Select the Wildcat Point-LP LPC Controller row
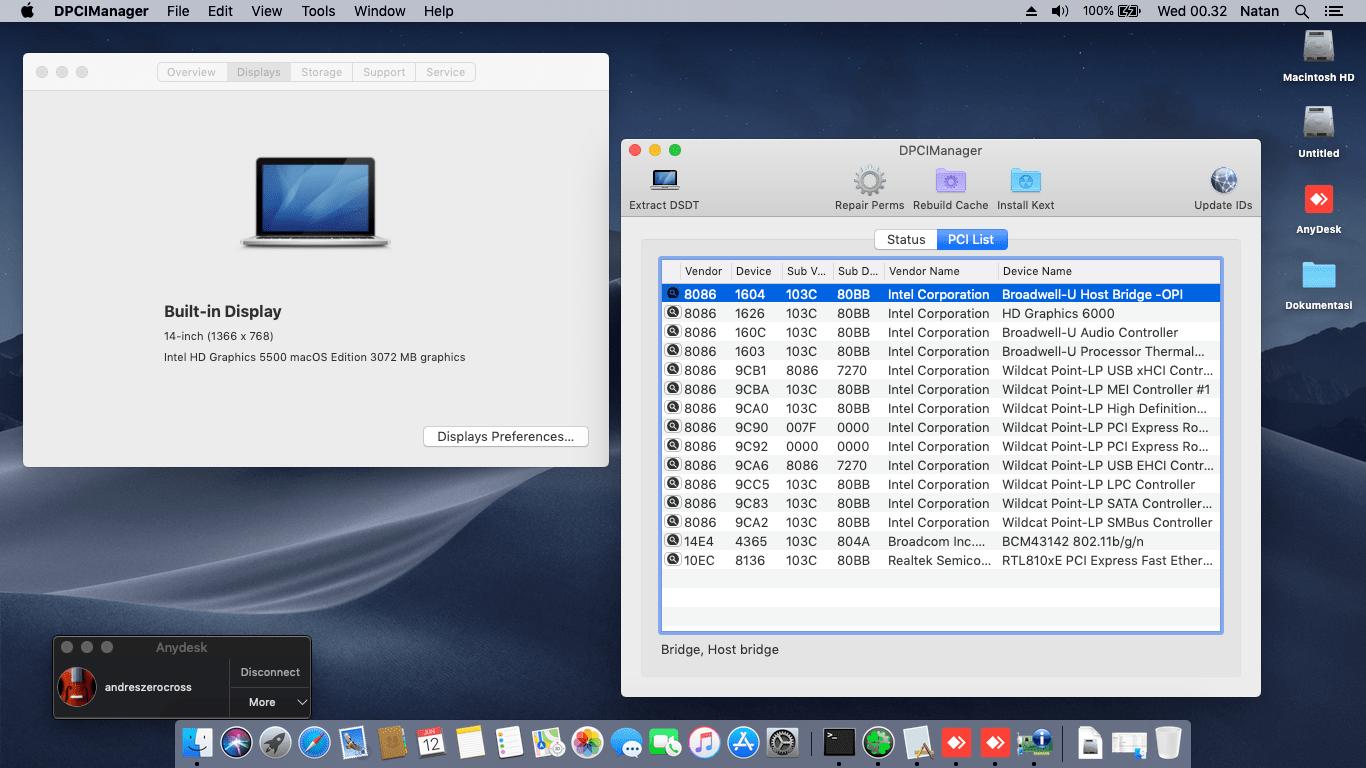This screenshot has height=768, width=1366. (x=940, y=484)
